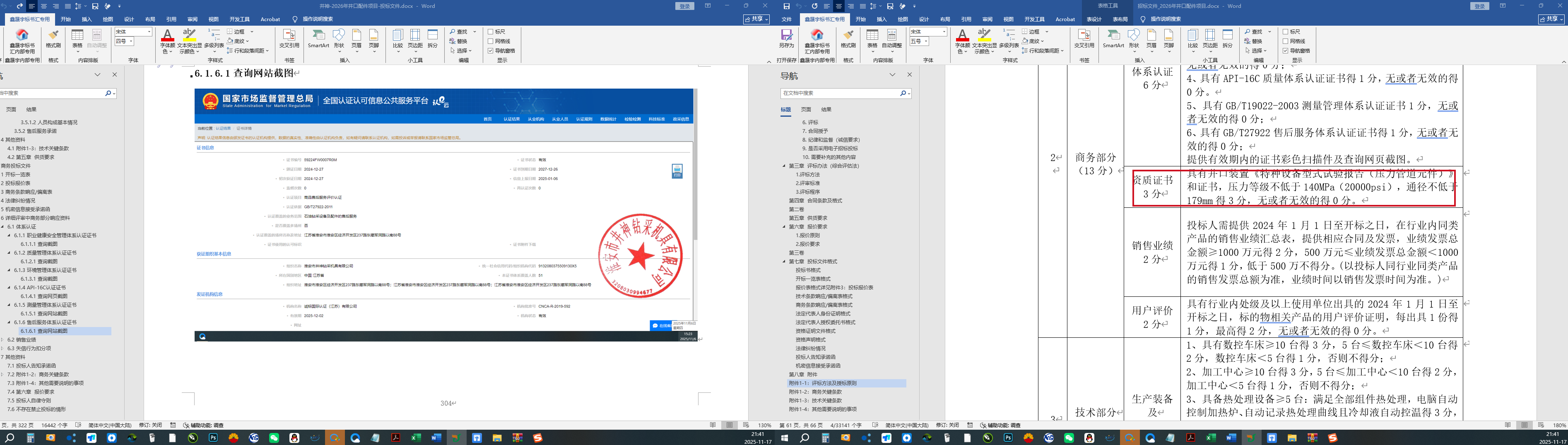Click Excel icon on the right taskbar

click(1212, 438)
